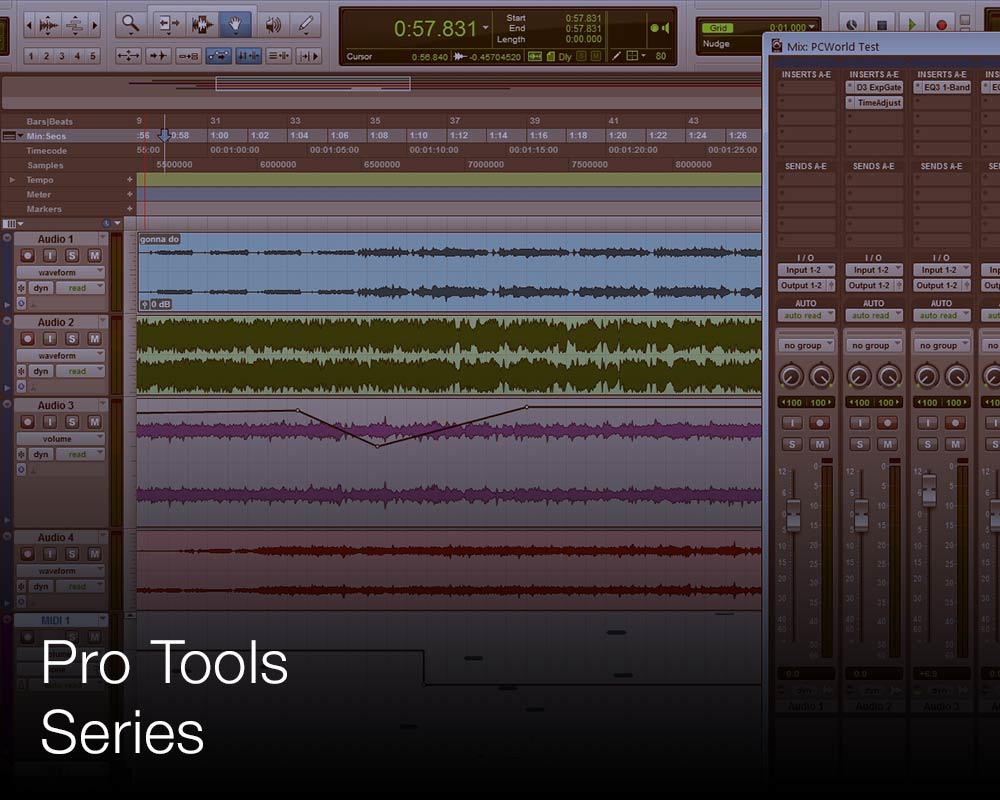Image resolution: width=1000 pixels, height=800 pixels.
Task: Select the Pencil tool
Action: [306, 24]
